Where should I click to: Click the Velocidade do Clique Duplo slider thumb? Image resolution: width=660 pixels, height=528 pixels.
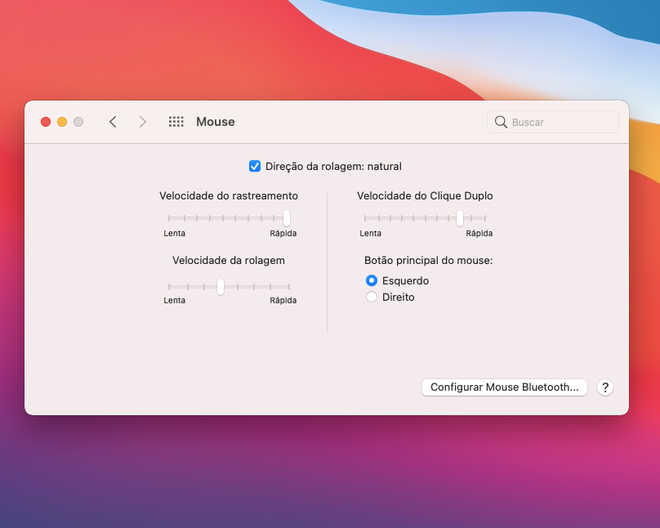tap(460, 218)
